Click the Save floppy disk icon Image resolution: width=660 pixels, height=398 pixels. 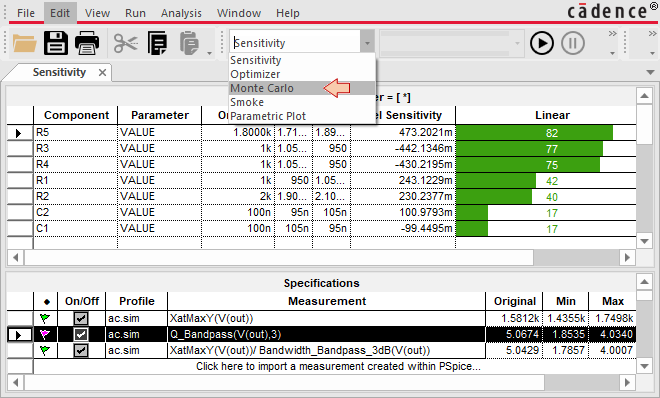click(x=56, y=43)
